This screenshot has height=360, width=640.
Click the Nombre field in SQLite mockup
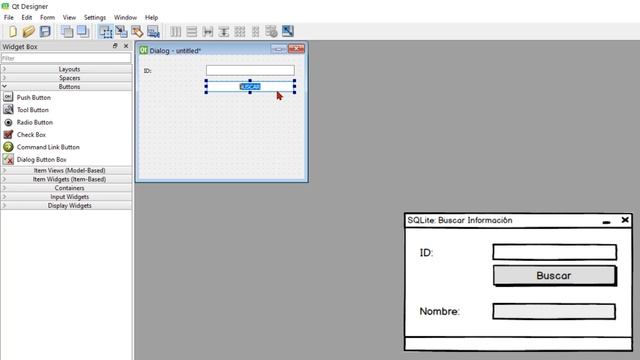[x=554, y=311]
